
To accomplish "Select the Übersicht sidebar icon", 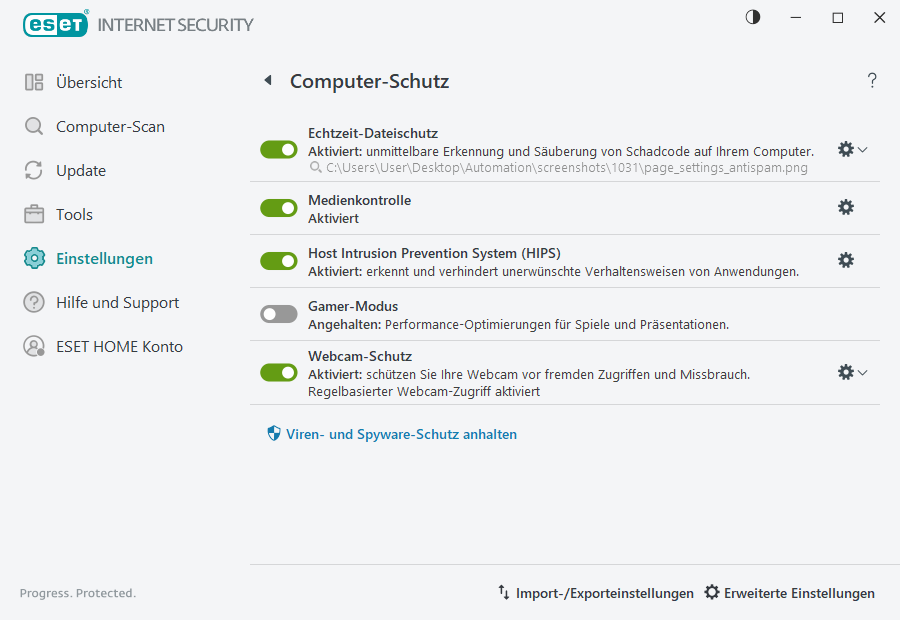I will tap(34, 83).
